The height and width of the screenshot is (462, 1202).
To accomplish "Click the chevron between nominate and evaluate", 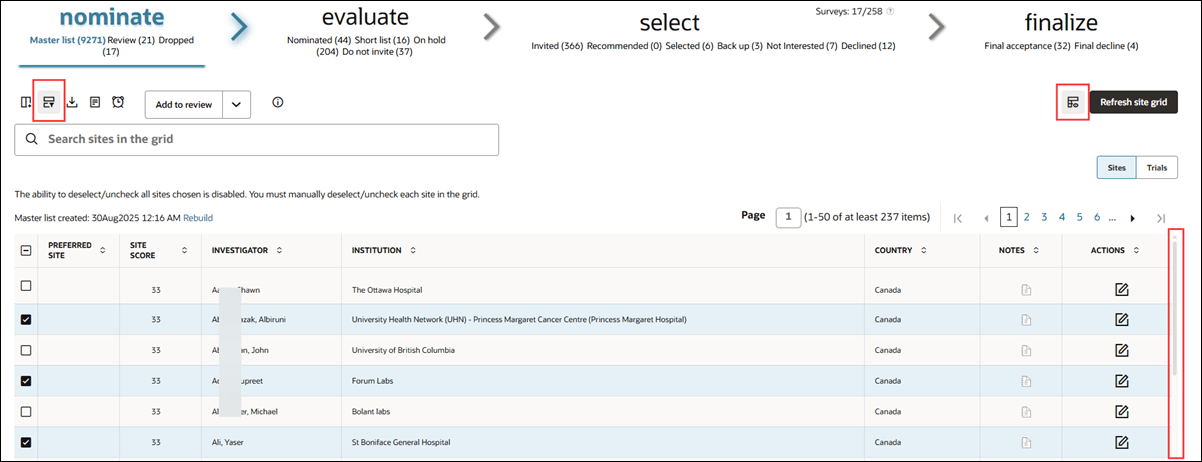I will point(240,27).
